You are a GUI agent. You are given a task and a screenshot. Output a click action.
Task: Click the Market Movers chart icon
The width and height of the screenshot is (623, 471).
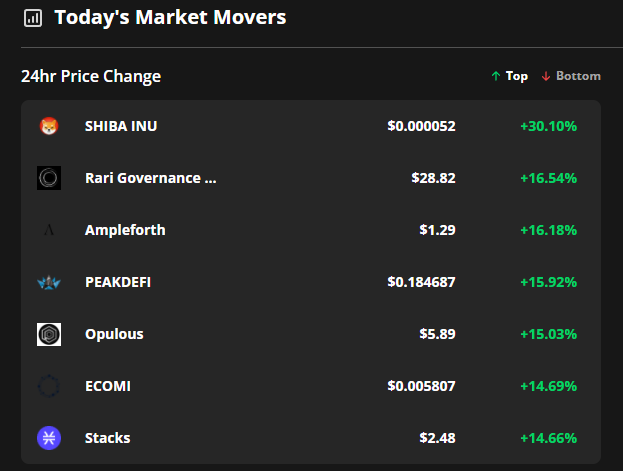(33, 18)
